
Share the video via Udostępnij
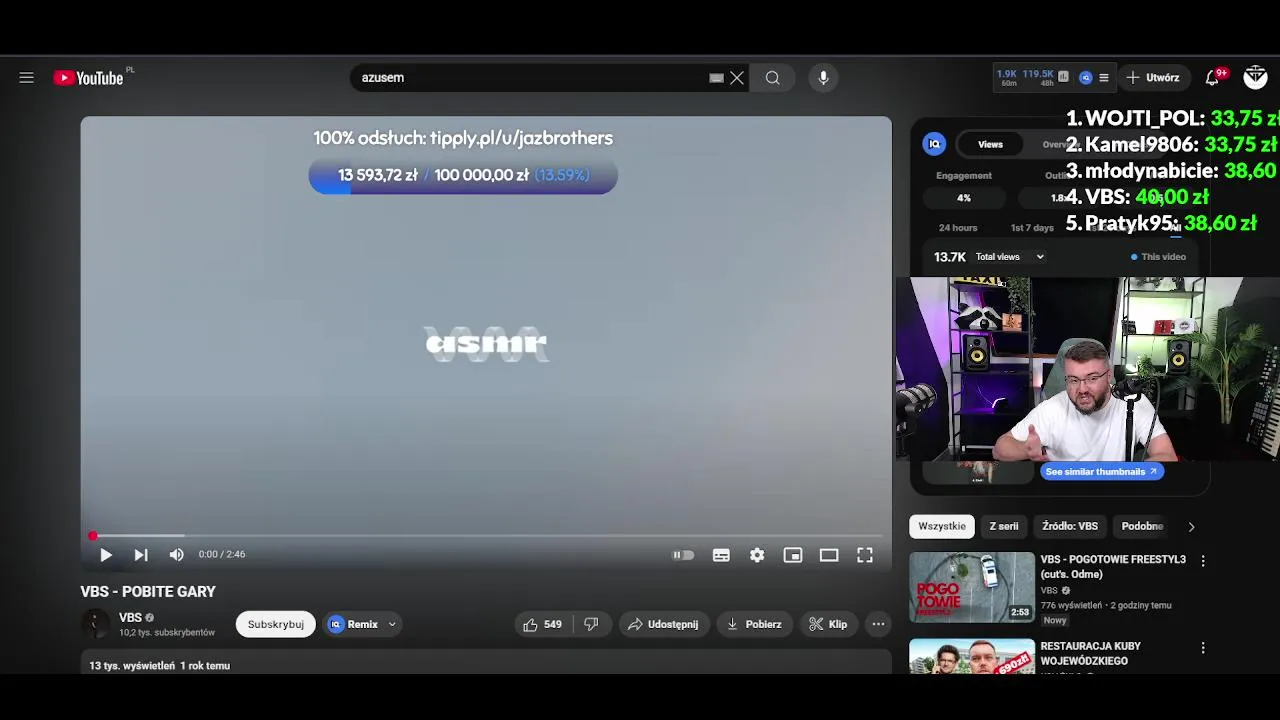(x=664, y=624)
